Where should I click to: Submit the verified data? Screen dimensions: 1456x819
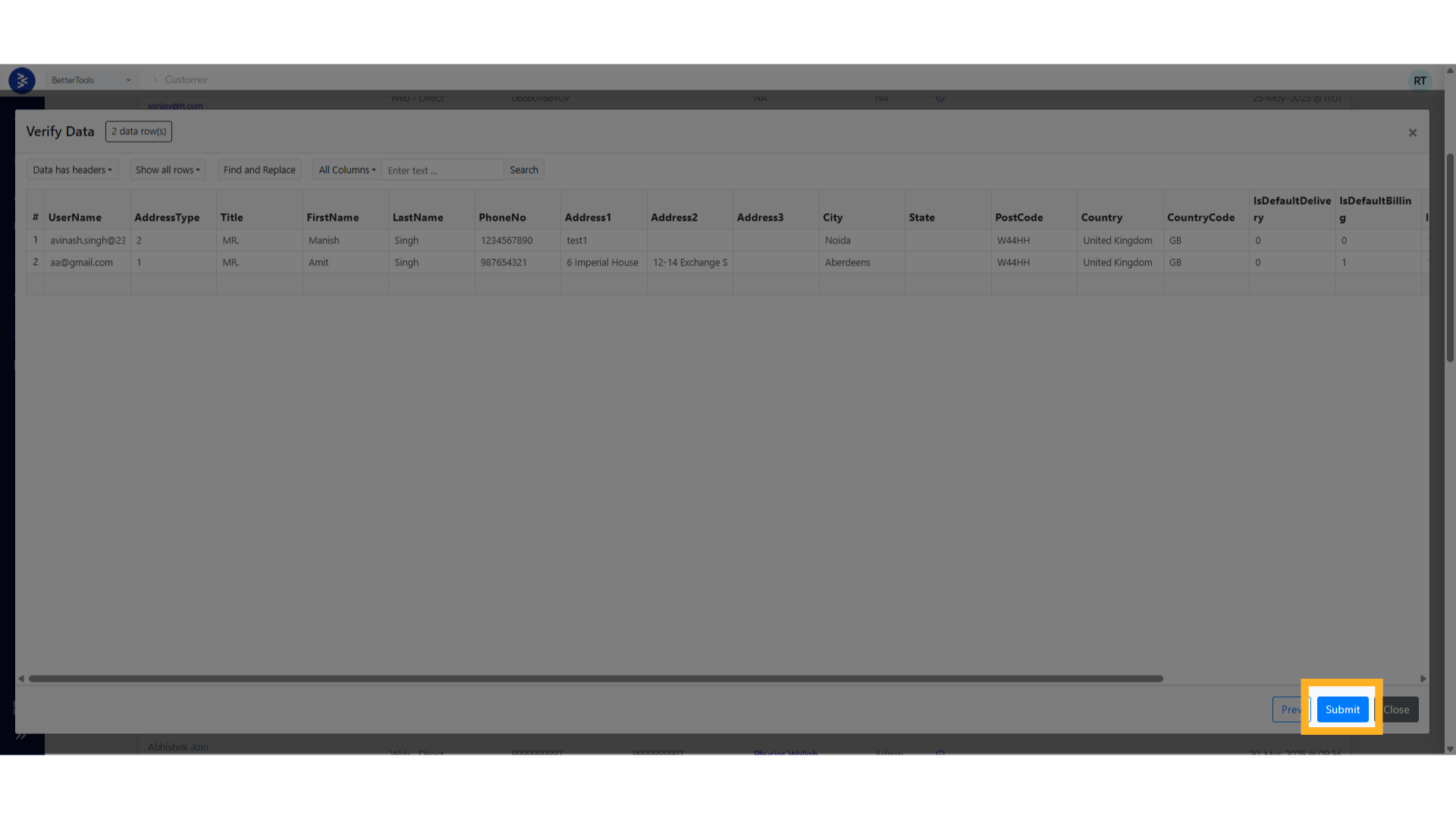tap(1342, 710)
